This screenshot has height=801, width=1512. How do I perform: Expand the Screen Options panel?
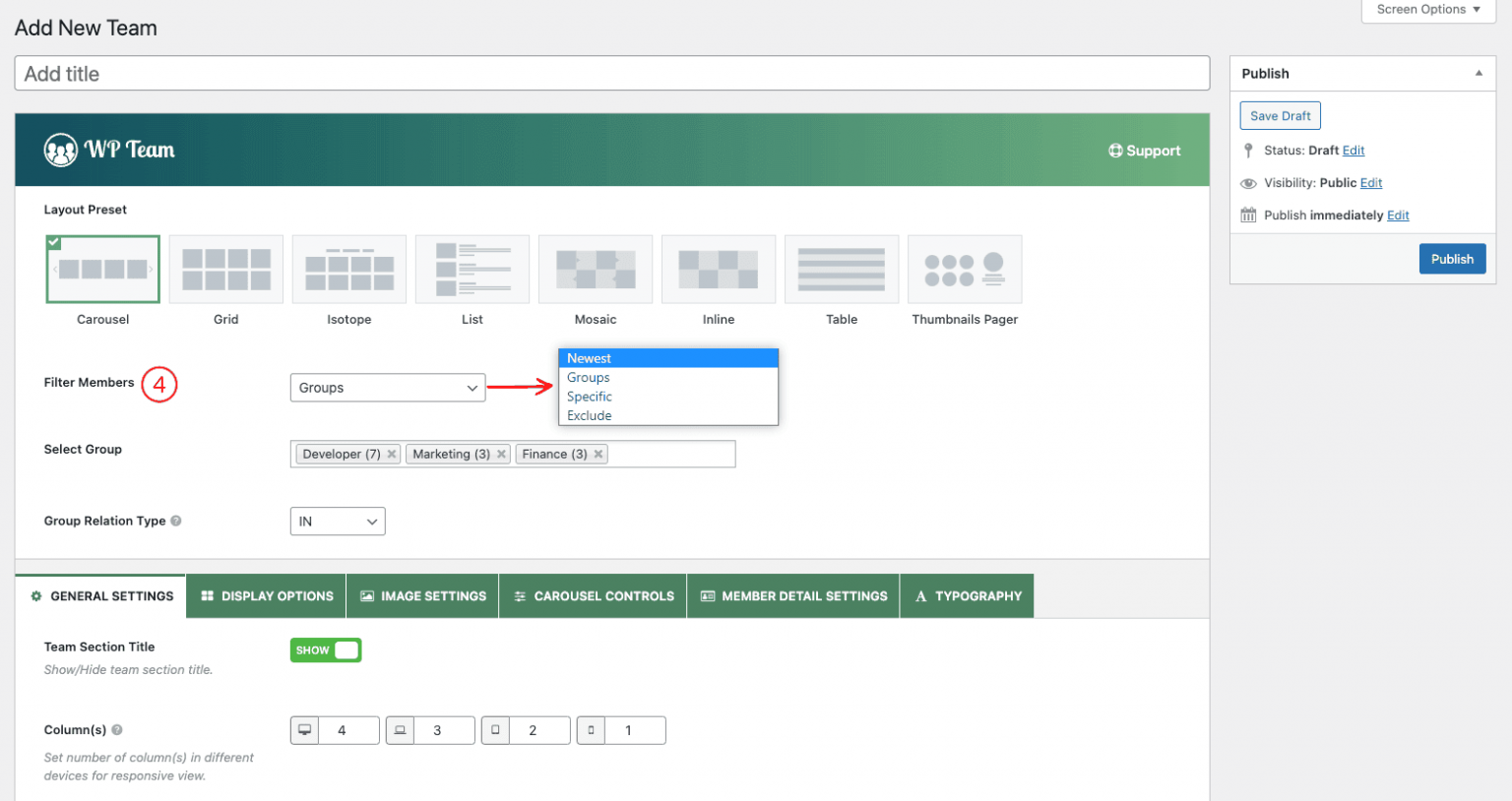[x=1426, y=9]
